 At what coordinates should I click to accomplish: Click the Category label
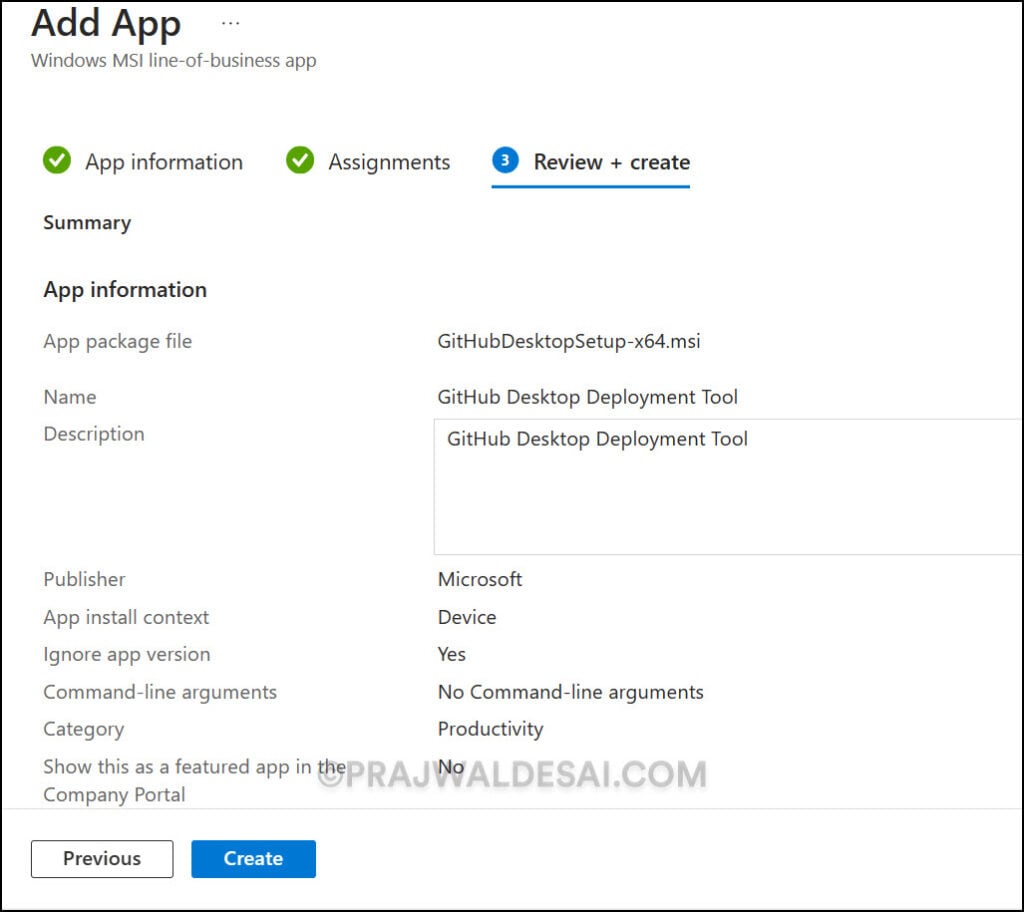pos(84,730)
